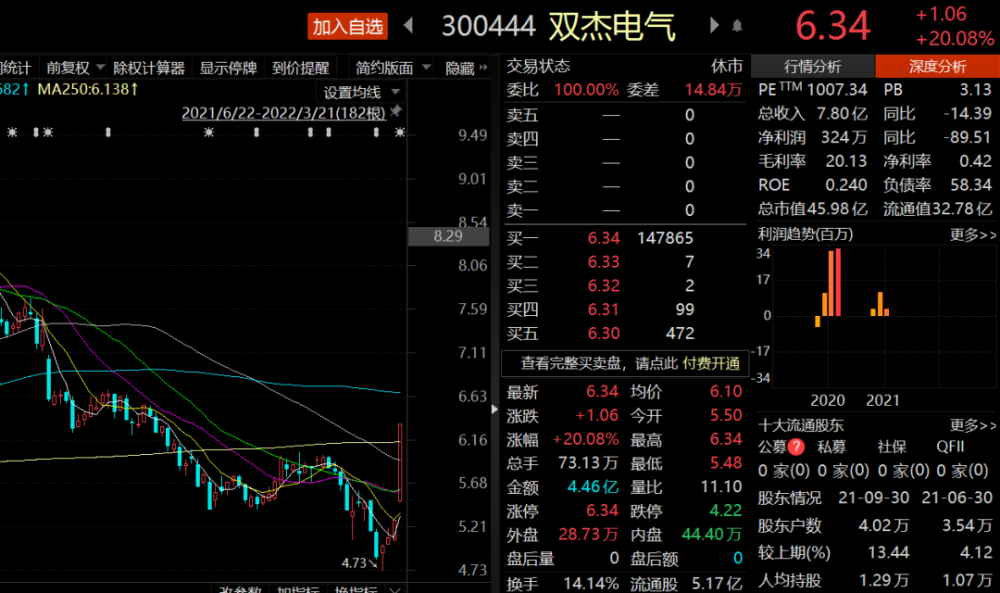Click the 量比 value 11.10
The height and width of the screenshot is (593, 1000).
[721, 487]
